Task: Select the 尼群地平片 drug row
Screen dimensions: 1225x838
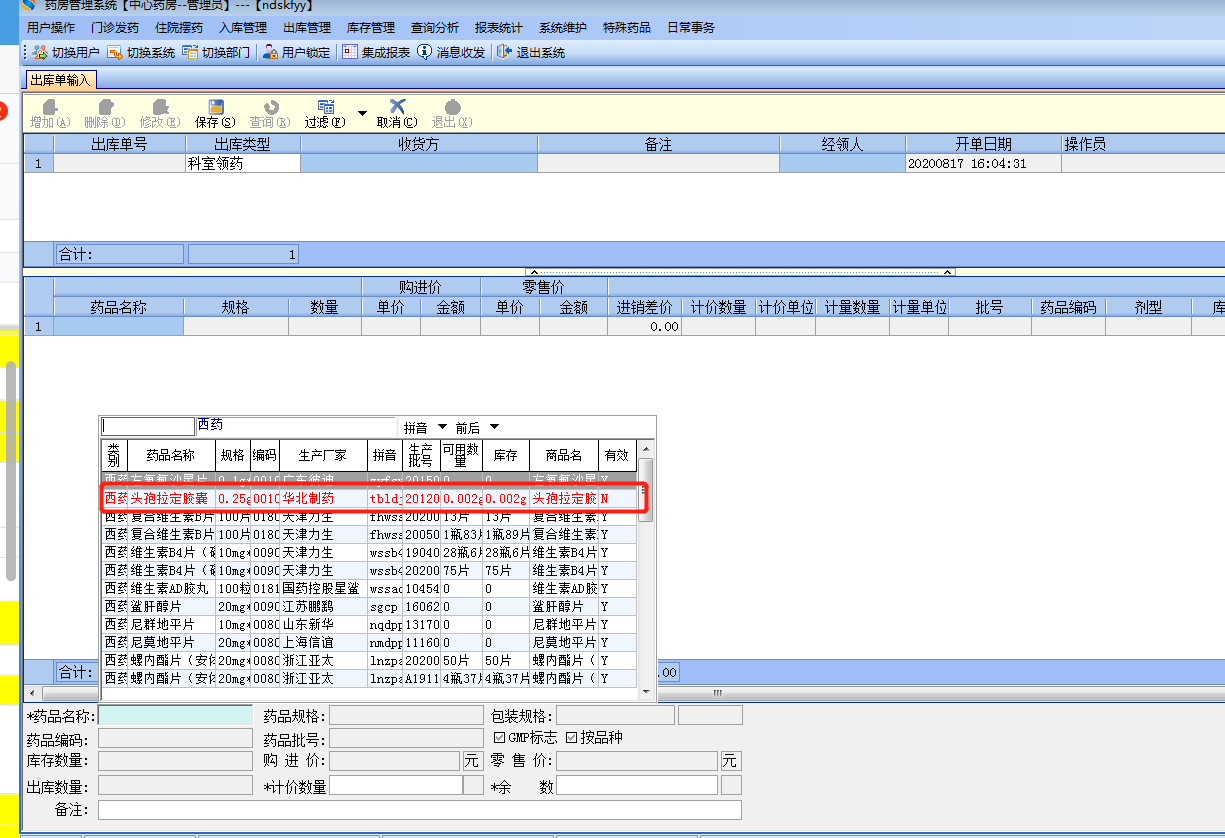Action: coord(370,624)
